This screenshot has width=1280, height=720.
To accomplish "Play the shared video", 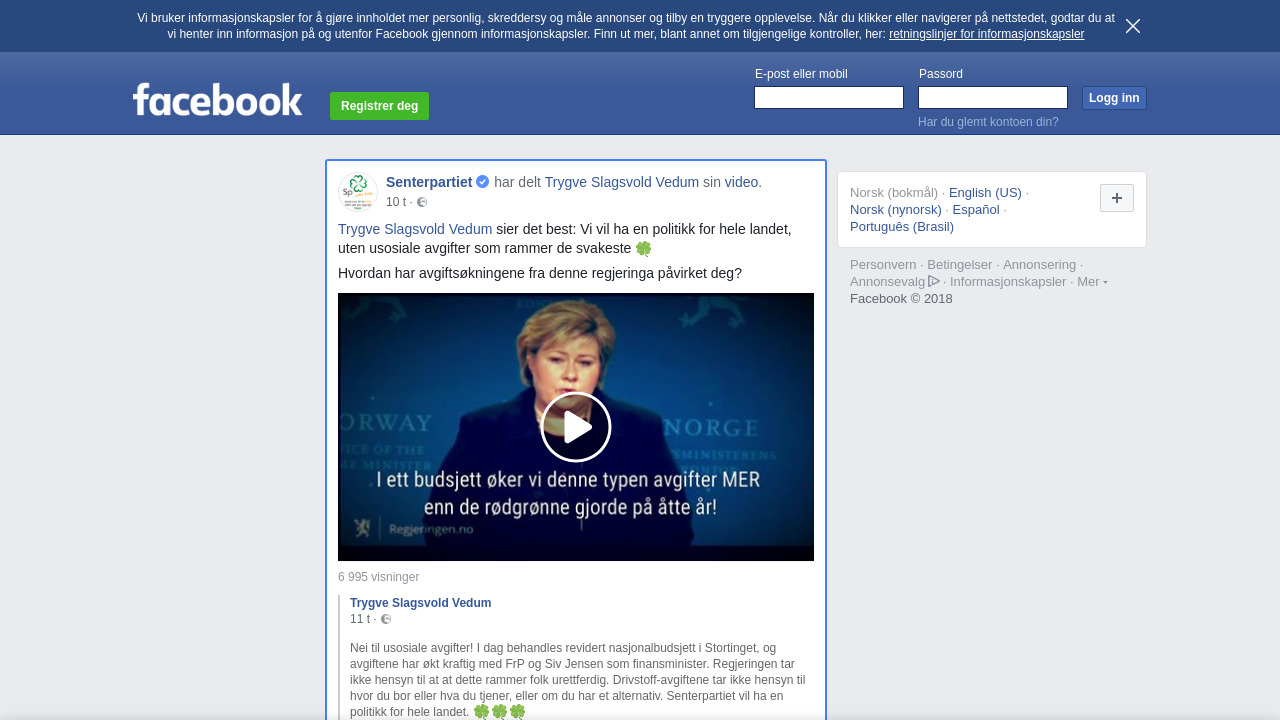I will pyautogui.click(x=576, y=427).
